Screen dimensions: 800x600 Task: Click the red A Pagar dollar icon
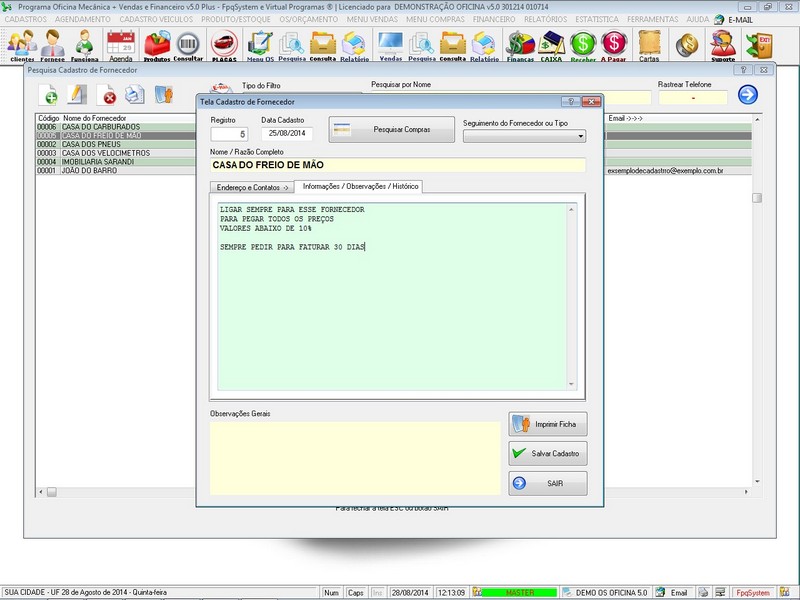point(613,45)
